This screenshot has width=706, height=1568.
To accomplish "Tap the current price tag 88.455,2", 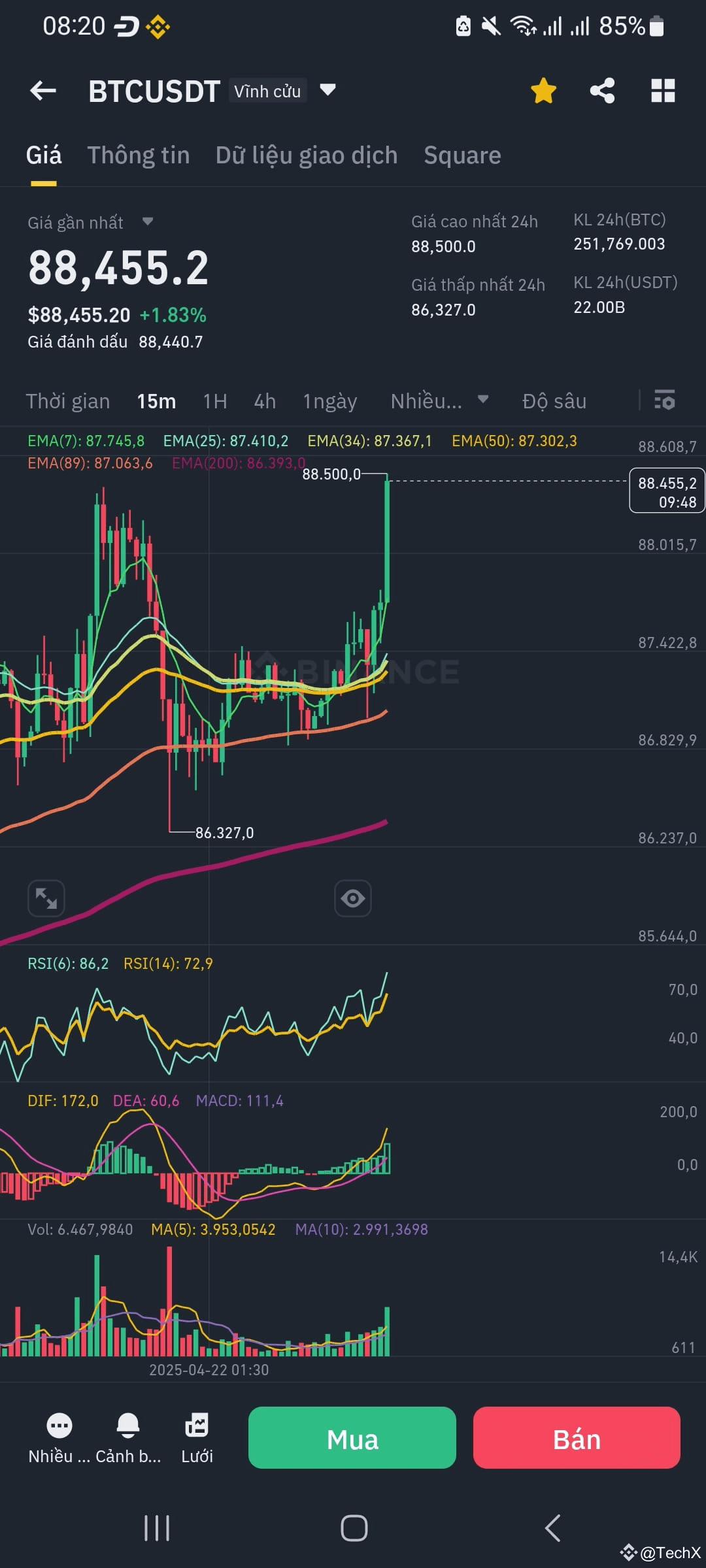I will coord(667,491).
